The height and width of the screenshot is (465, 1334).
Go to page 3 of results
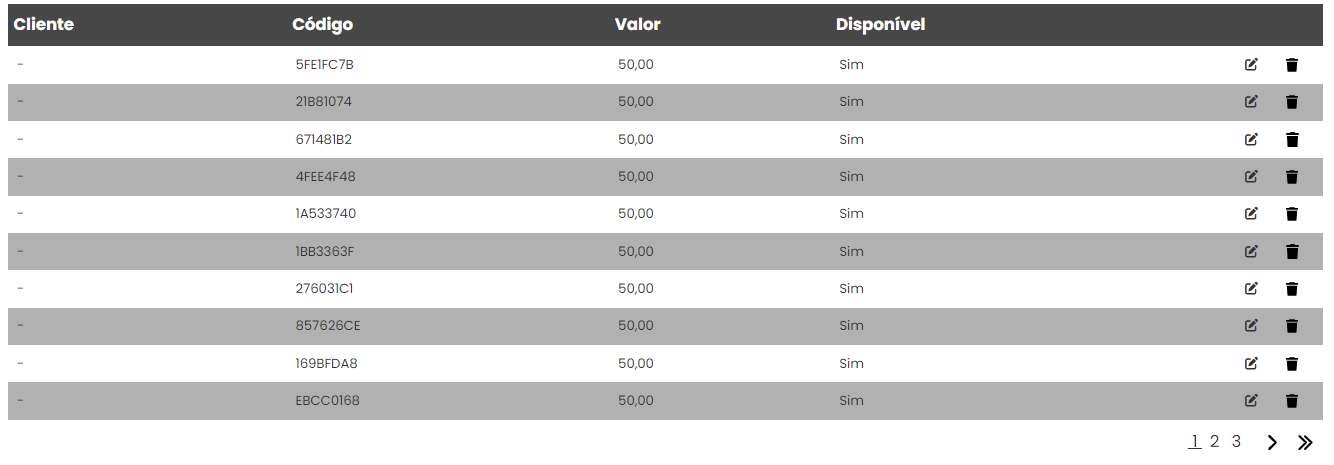tap(1236, 441)
